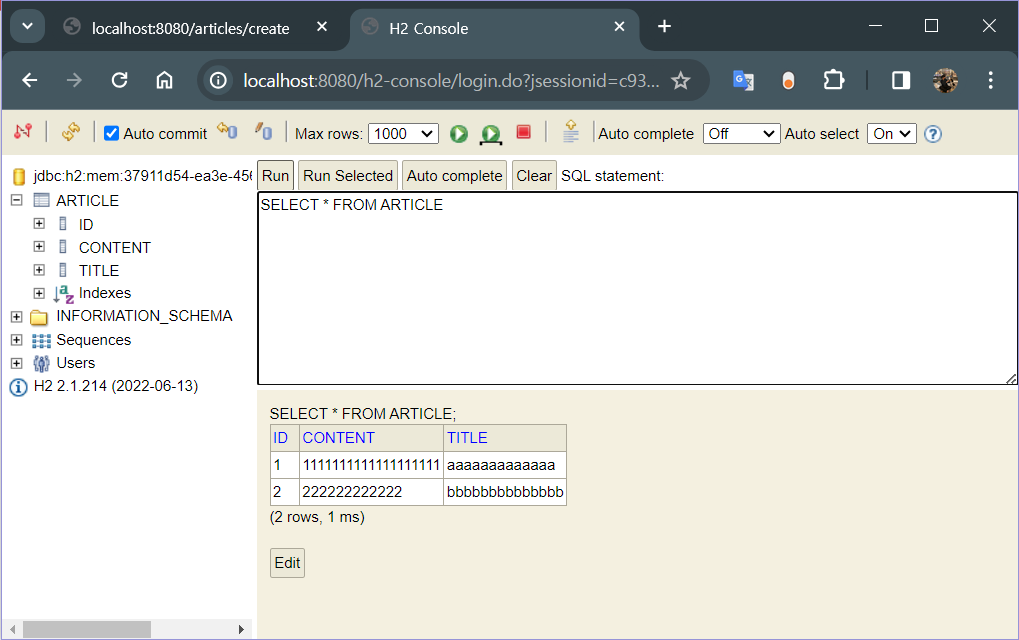Expand the Indexes node
Screen dimensions: 1019x640
pyautogui.click(x=39, y=293)
